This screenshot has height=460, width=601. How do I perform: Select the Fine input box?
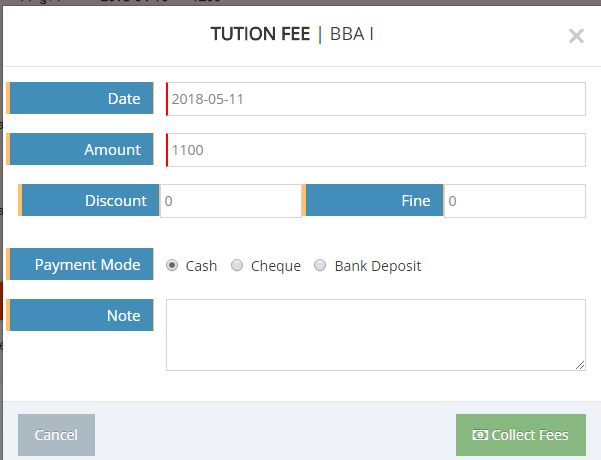[514, 201]
